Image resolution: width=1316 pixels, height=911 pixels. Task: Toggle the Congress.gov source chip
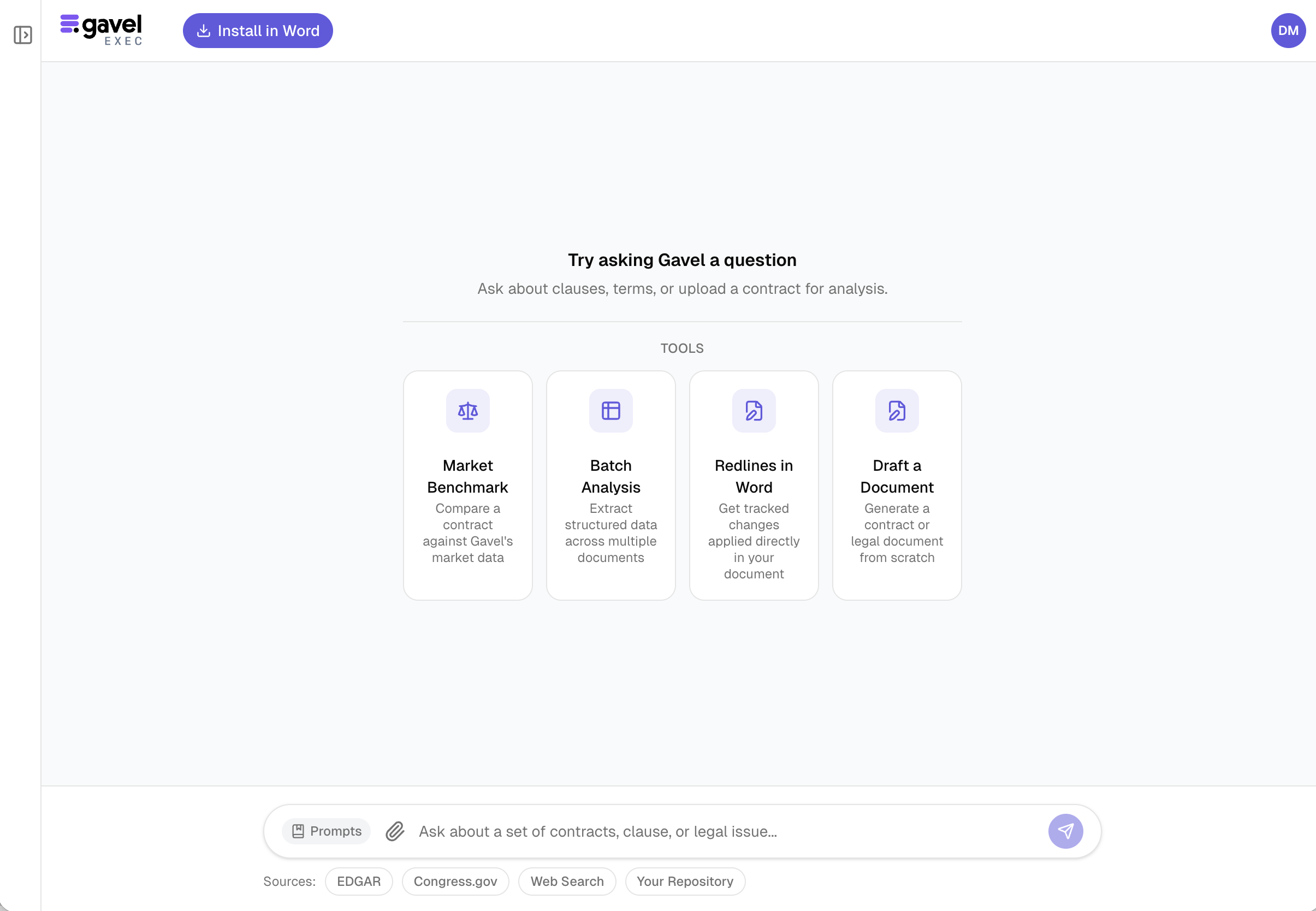(x=455, y=882)
